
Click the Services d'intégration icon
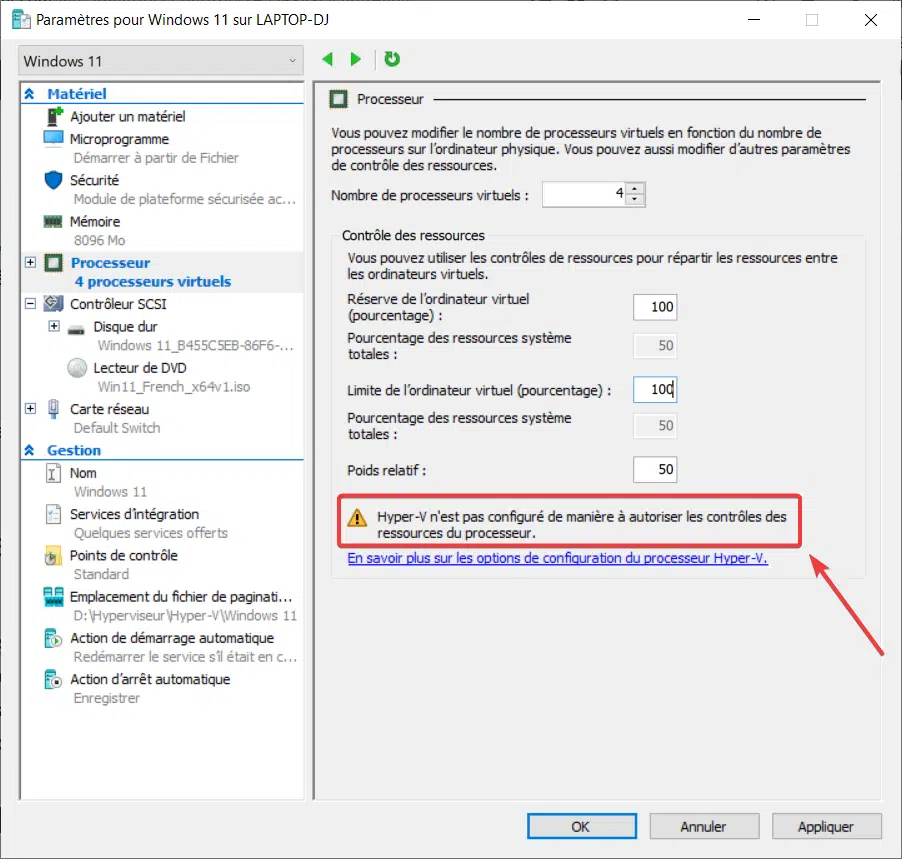(53, 514)
